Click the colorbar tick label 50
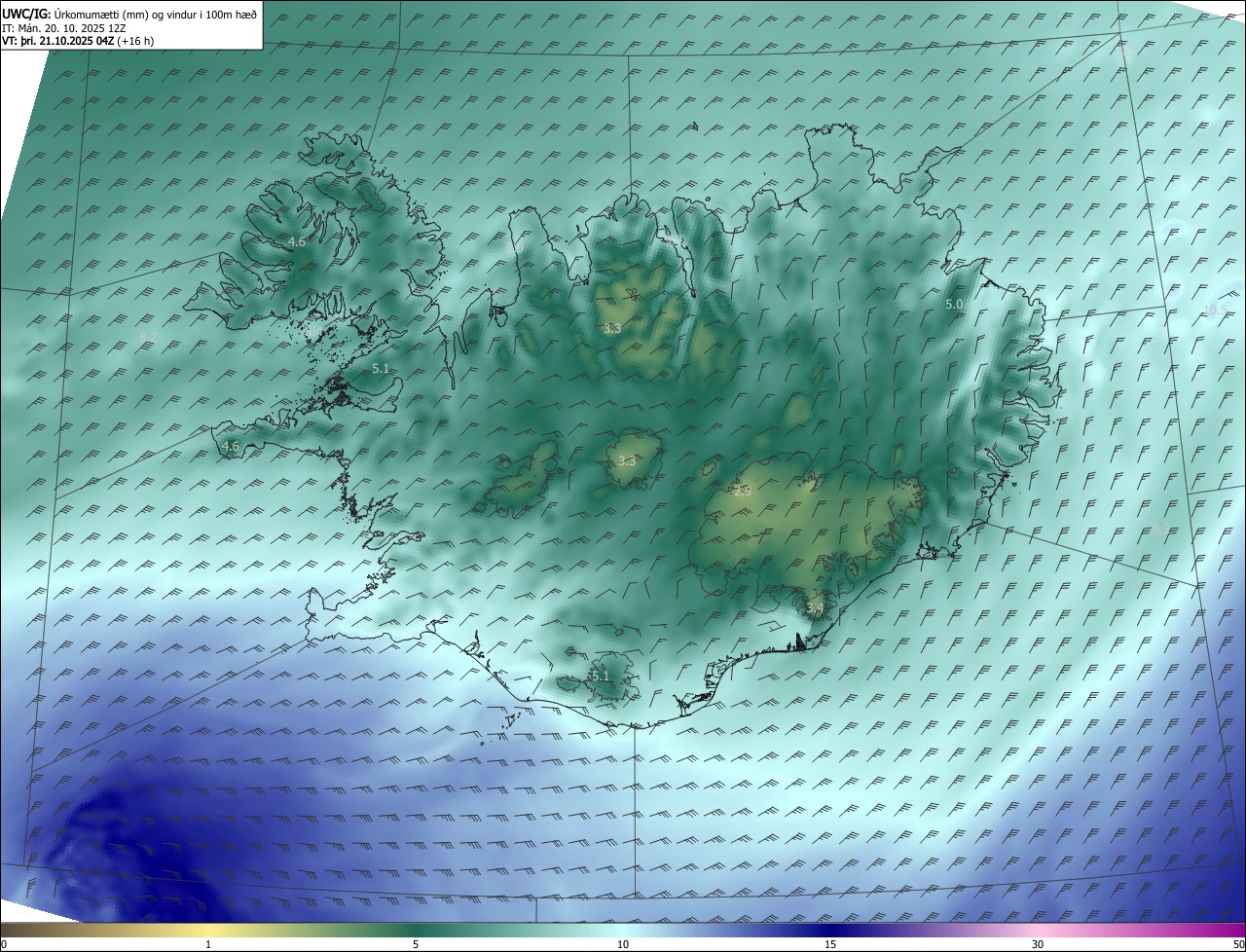Image resolution: width=1246 pixels, height=952 pixels. [1238, 944]
